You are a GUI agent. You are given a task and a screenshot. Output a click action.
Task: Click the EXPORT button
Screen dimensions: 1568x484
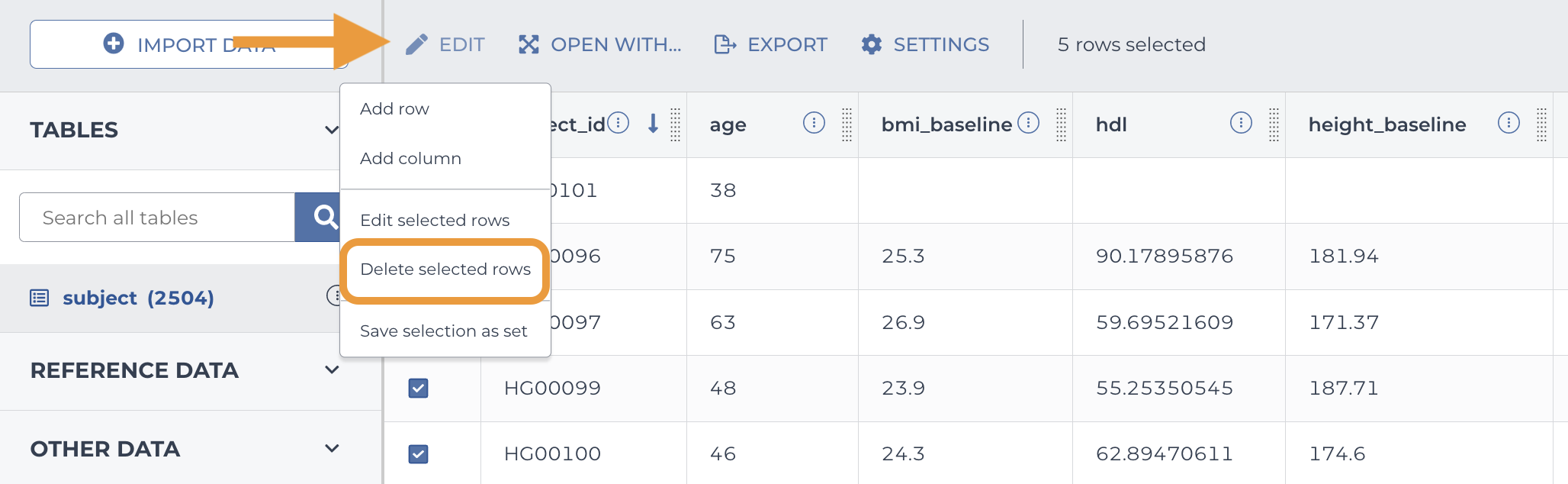pyautogui.click(x=770, y=44)
